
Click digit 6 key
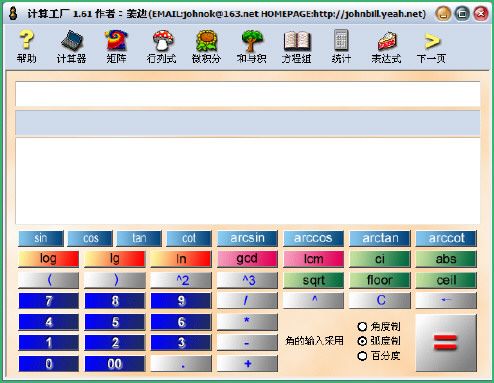tap(181, 322)
